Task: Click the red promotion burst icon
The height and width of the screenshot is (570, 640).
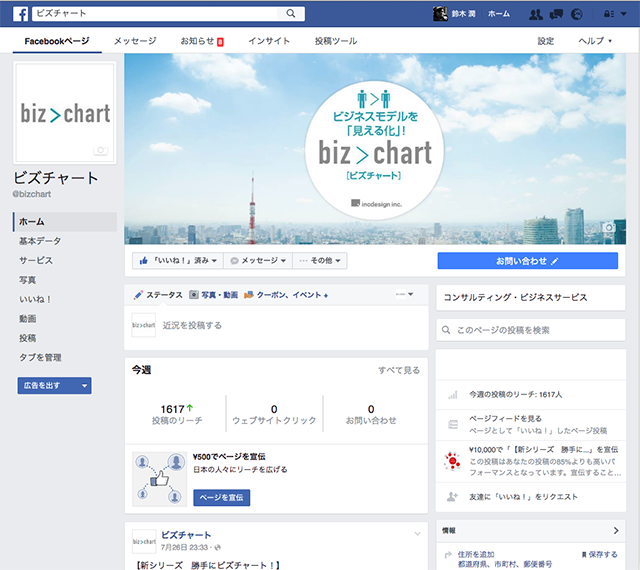Action: pyautogui.click(x=453, y=461)
